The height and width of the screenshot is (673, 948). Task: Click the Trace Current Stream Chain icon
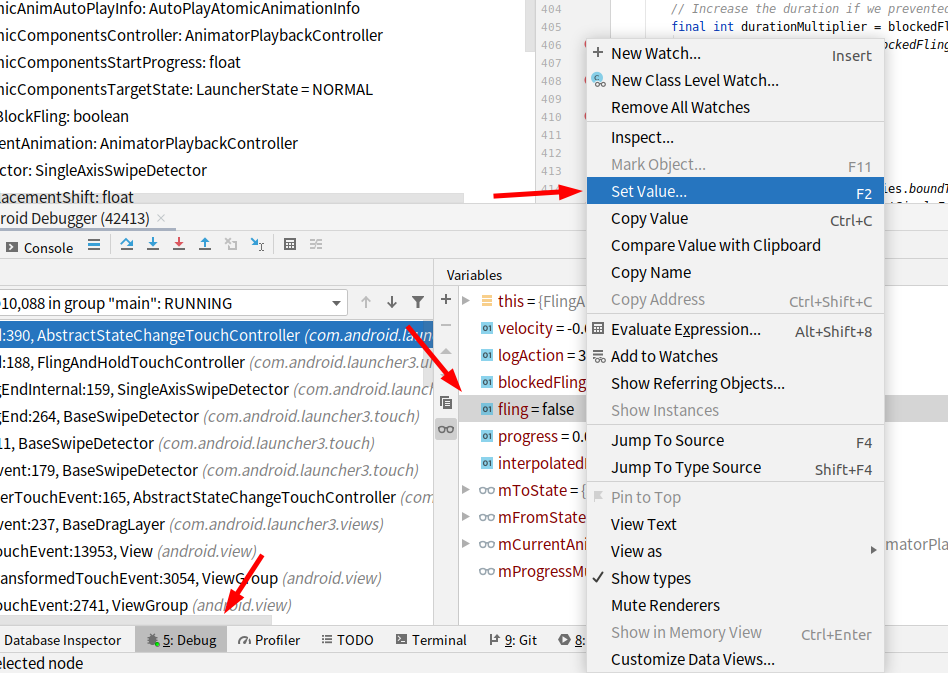(x=316, y=244)
